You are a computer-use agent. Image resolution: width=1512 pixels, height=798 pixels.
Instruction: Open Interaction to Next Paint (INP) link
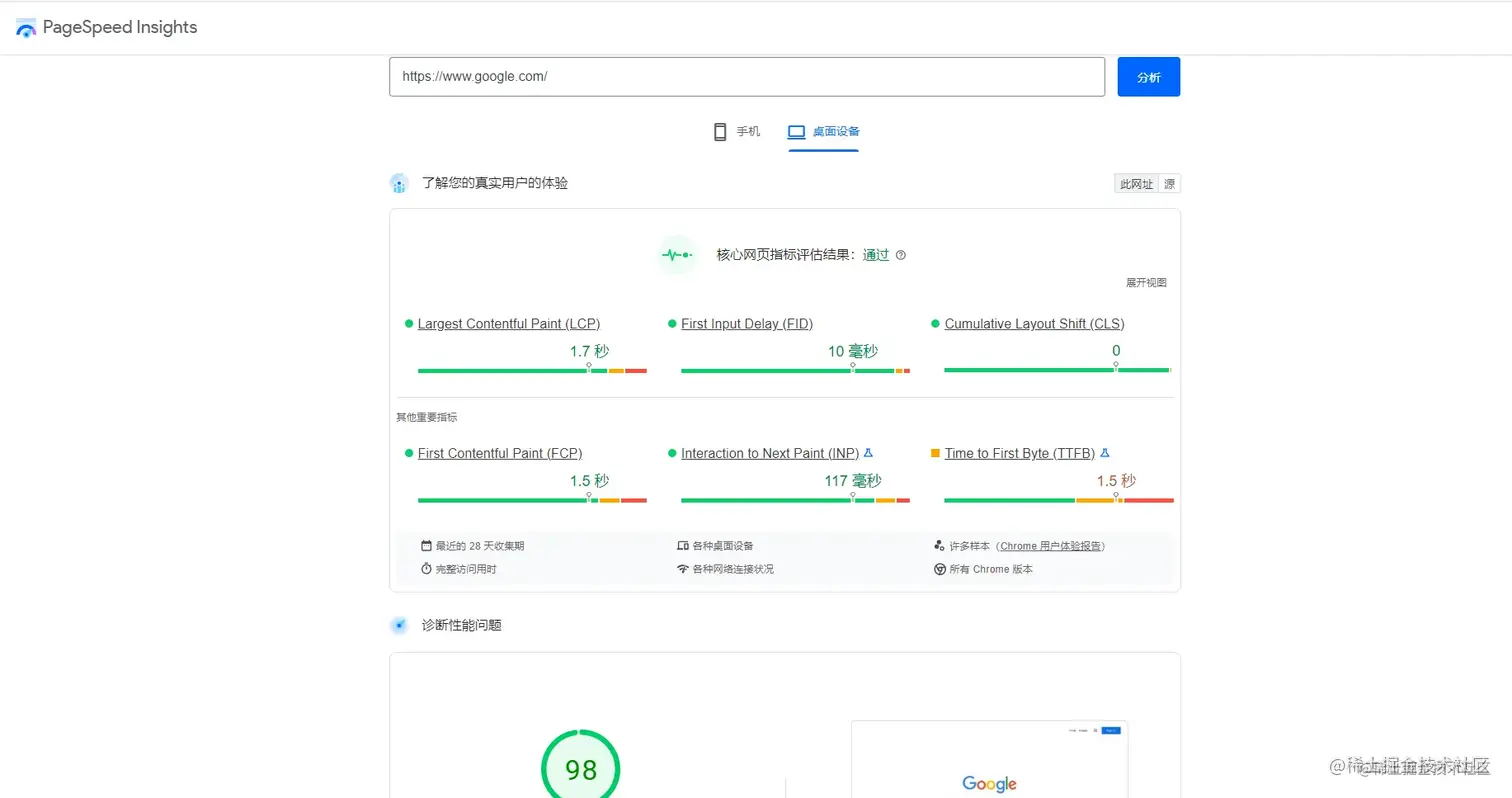(770, 453)
